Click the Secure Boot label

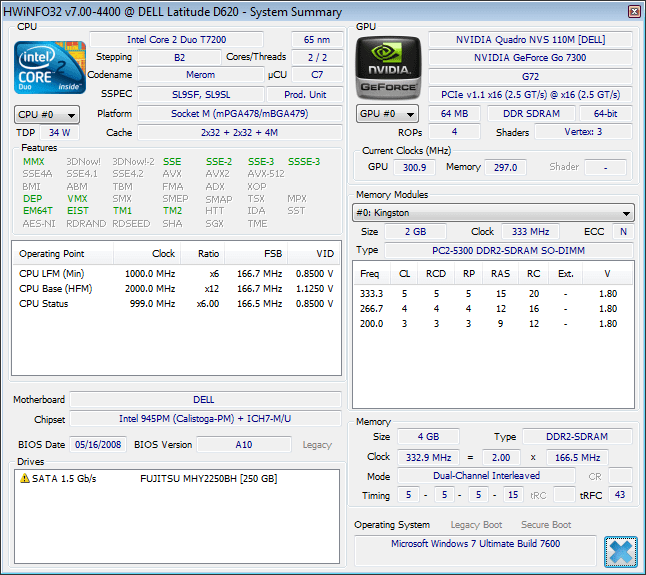546,525
